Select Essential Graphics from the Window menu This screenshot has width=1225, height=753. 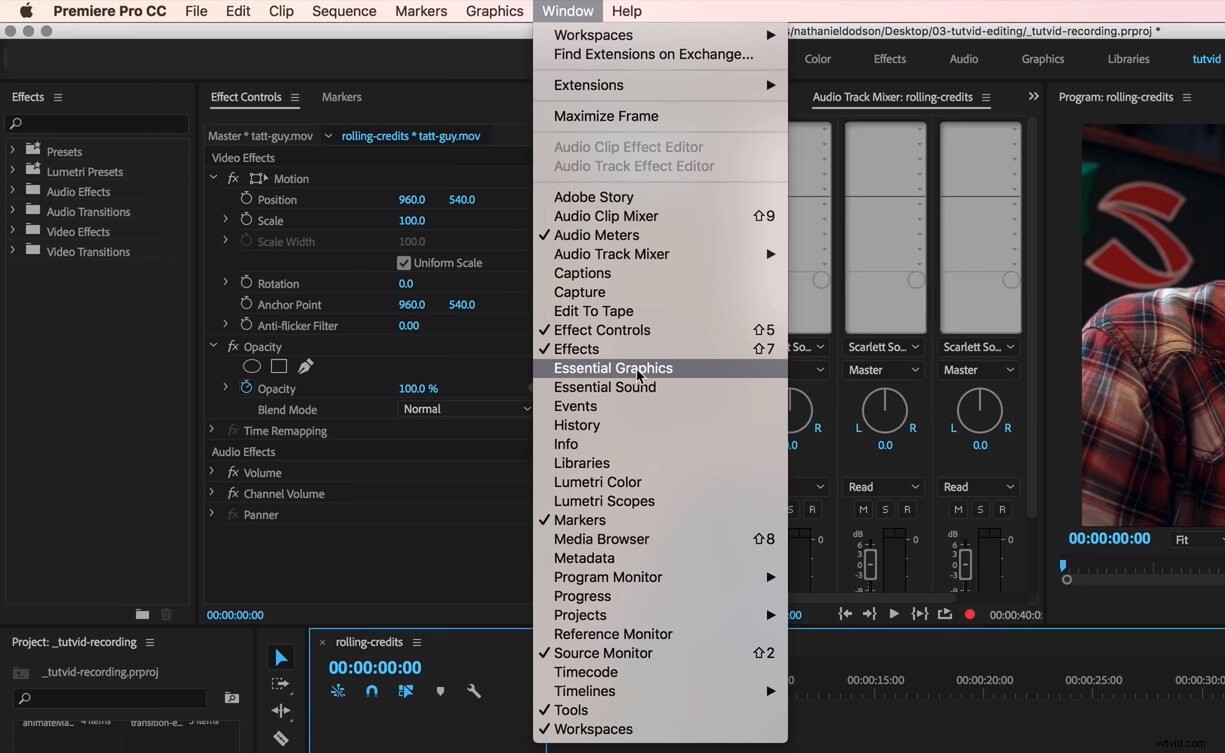(614, 368)
